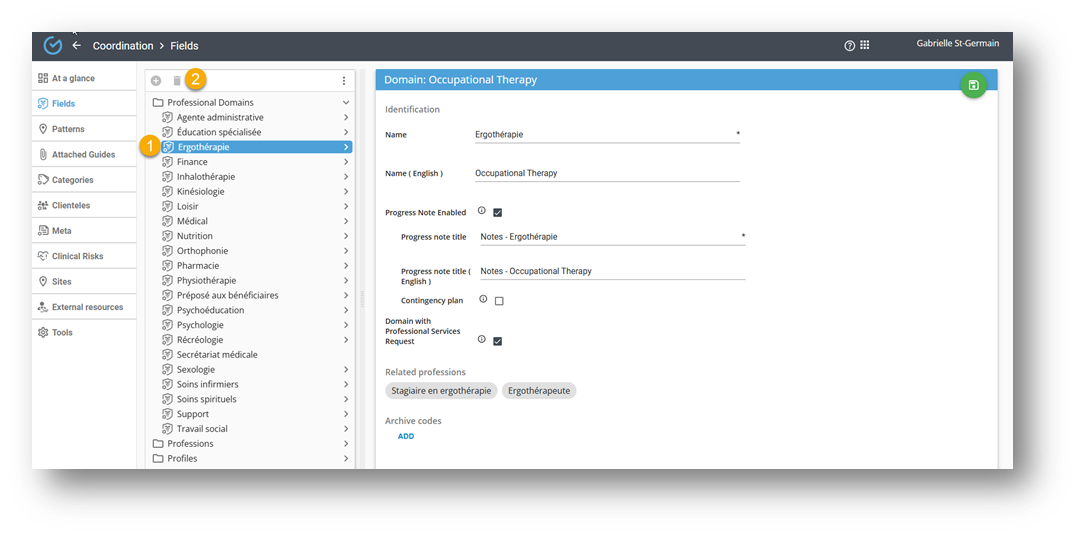1078x534 pixels.
Task: Collapse the Professional Domains folder
Action: 346,103
